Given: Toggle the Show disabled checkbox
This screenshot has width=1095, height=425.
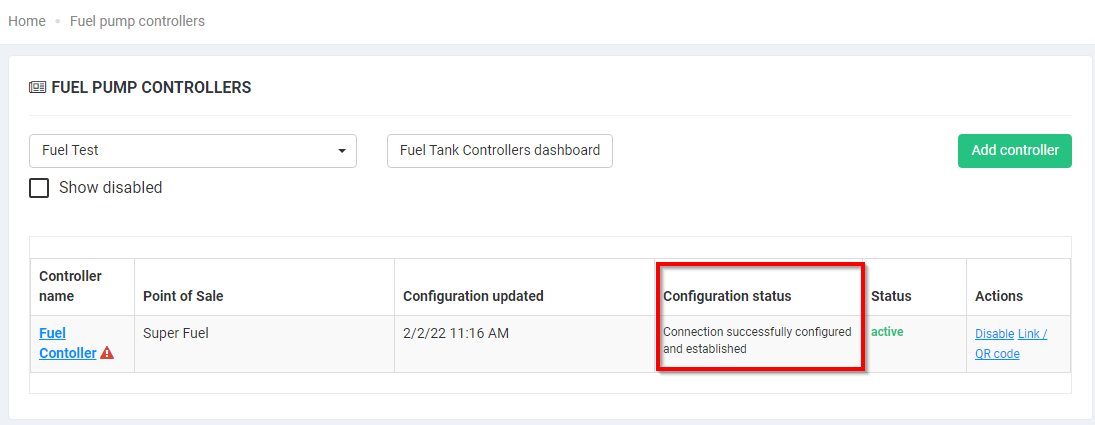Looking at the screenshot, I should tap(39, 188).
